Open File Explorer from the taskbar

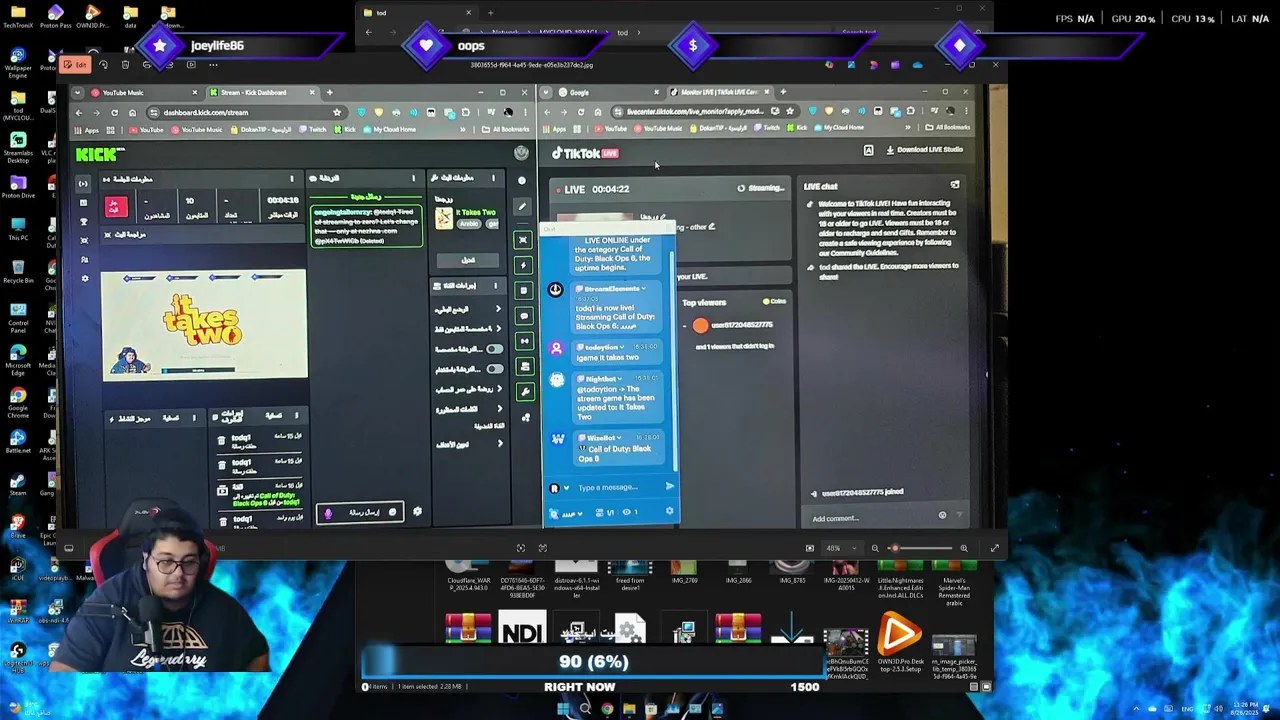point(629,710)
